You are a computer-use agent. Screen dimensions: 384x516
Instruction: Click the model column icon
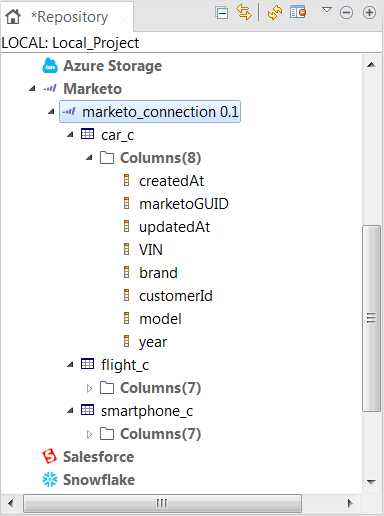coord(126,318)
